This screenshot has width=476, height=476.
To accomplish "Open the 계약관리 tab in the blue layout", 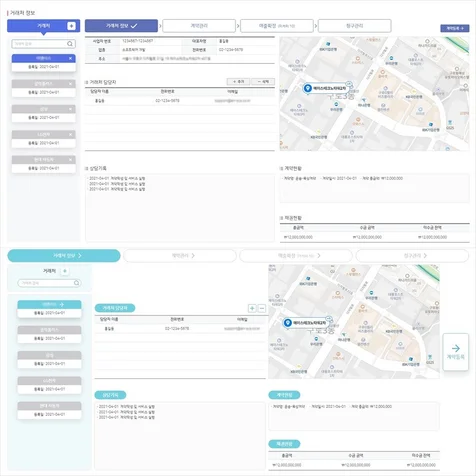I will 199,26.
